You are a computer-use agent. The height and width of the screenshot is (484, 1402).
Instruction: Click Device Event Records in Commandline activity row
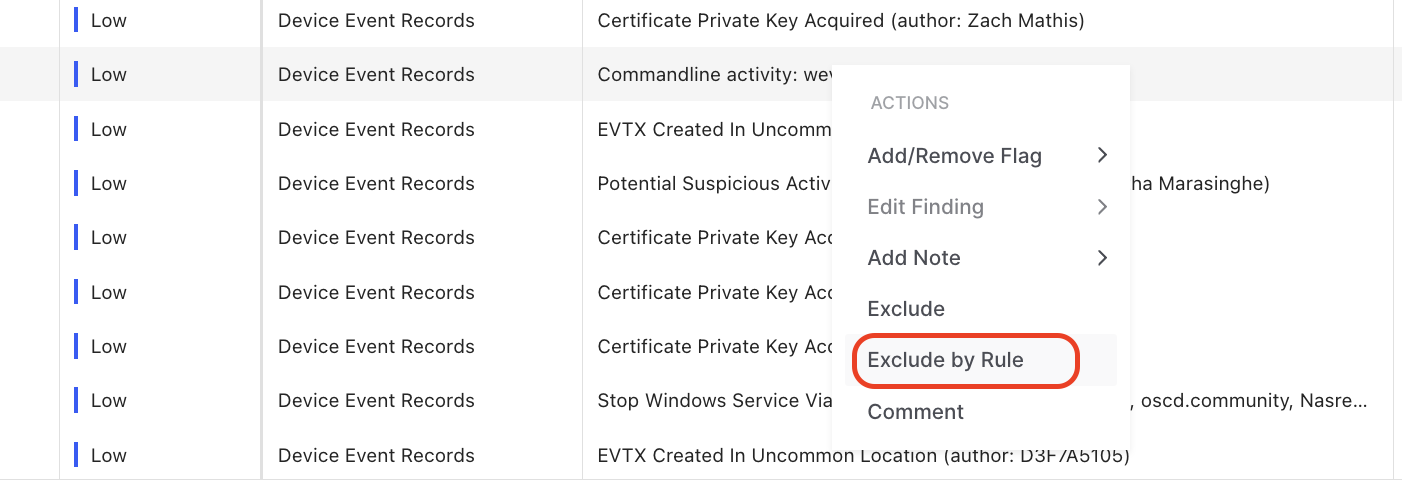[376, 75]
